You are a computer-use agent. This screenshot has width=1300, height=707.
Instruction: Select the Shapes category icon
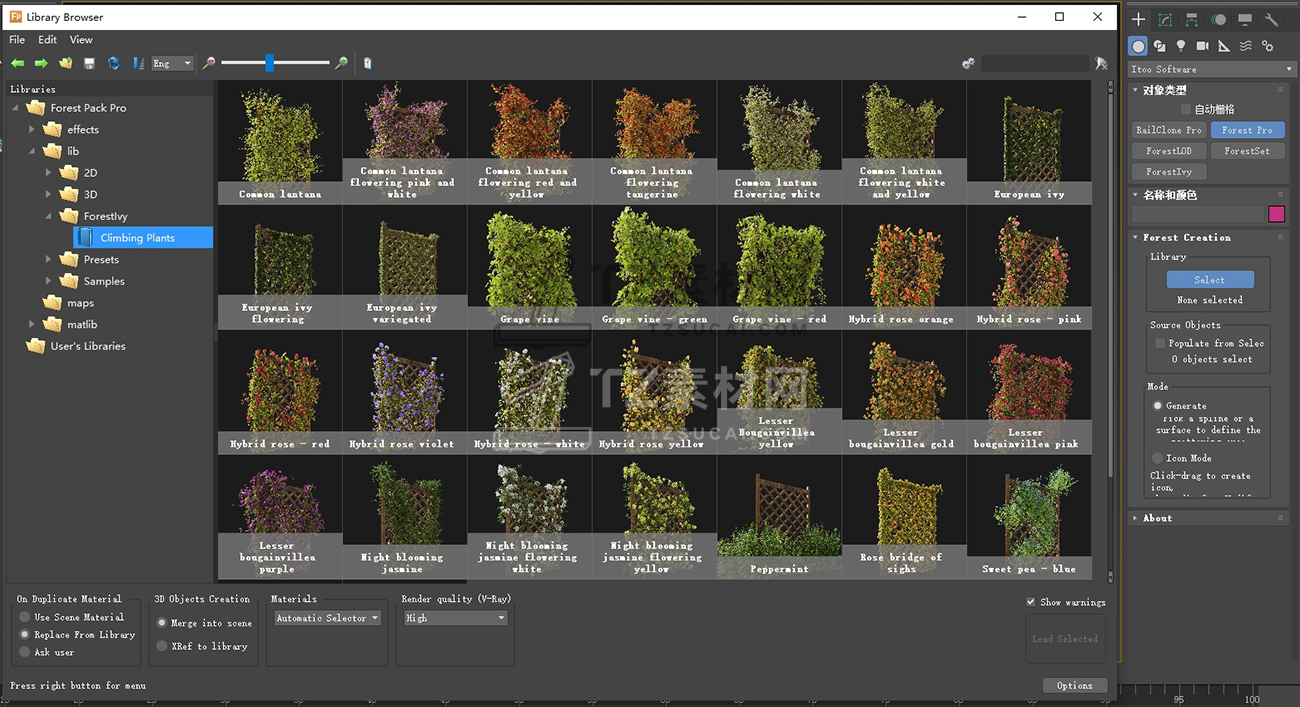[x=1160, y=46]
